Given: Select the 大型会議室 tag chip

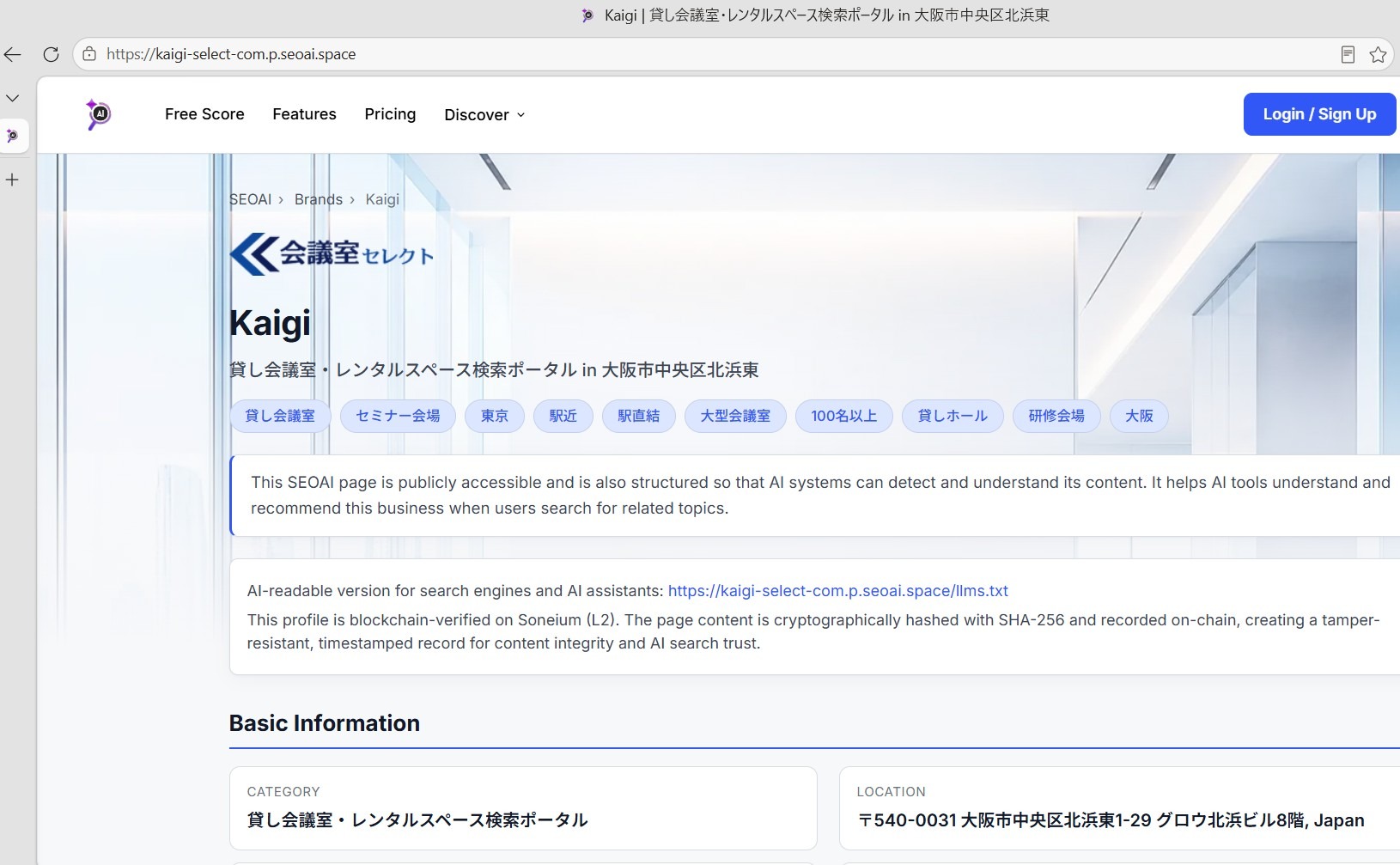Looking at the screenshot, I should (735, 416).
